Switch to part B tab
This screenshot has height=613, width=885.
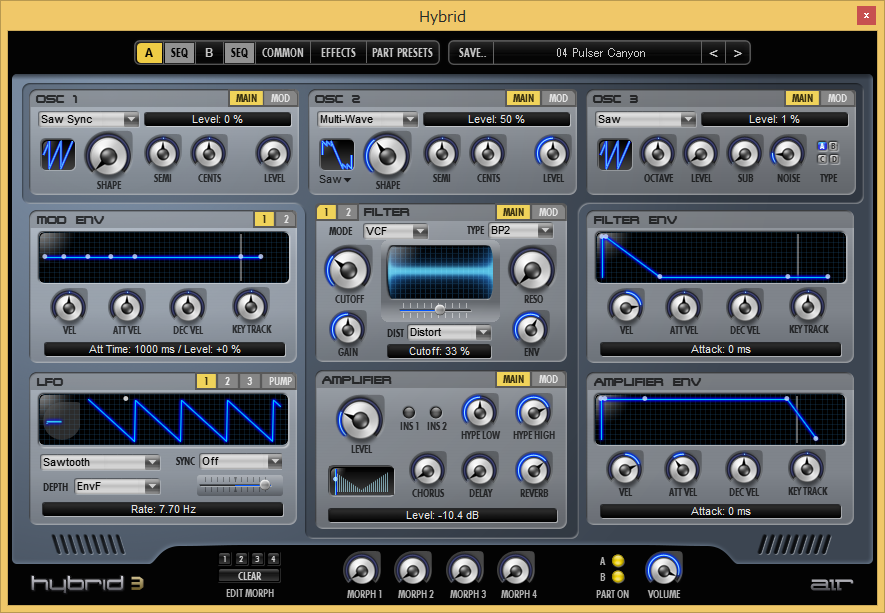pyautogui.click(x=209, y=52)
